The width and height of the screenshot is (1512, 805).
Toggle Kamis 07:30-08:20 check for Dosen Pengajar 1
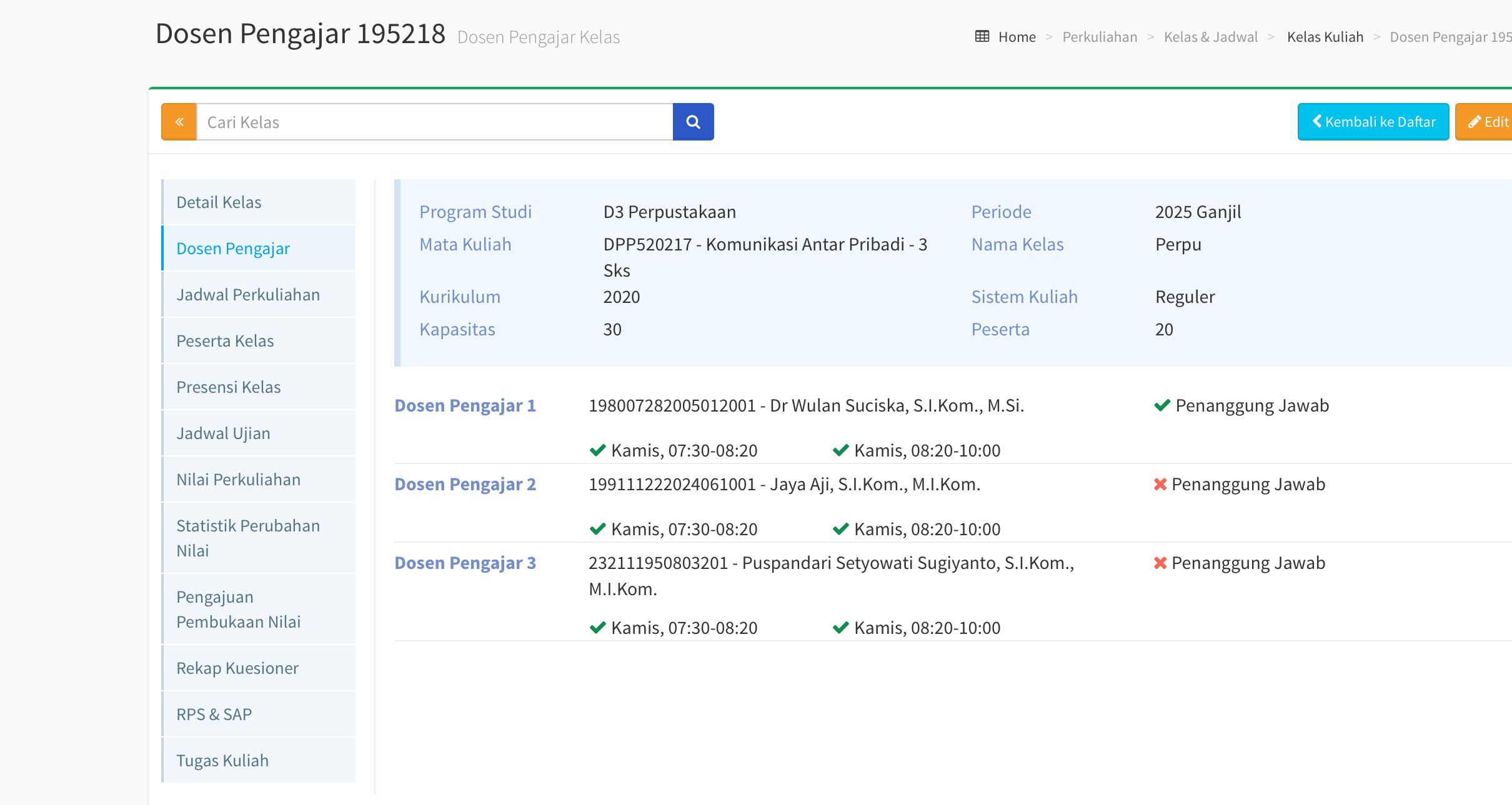(598, 450)
